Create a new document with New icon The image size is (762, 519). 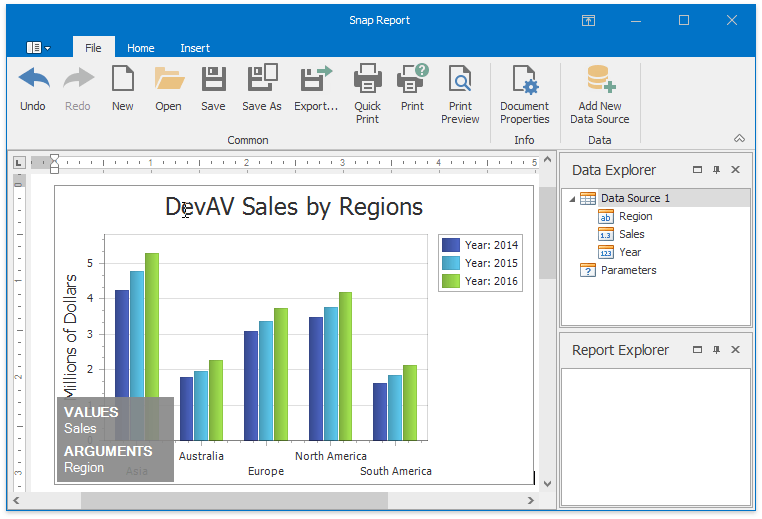point(122,79)
